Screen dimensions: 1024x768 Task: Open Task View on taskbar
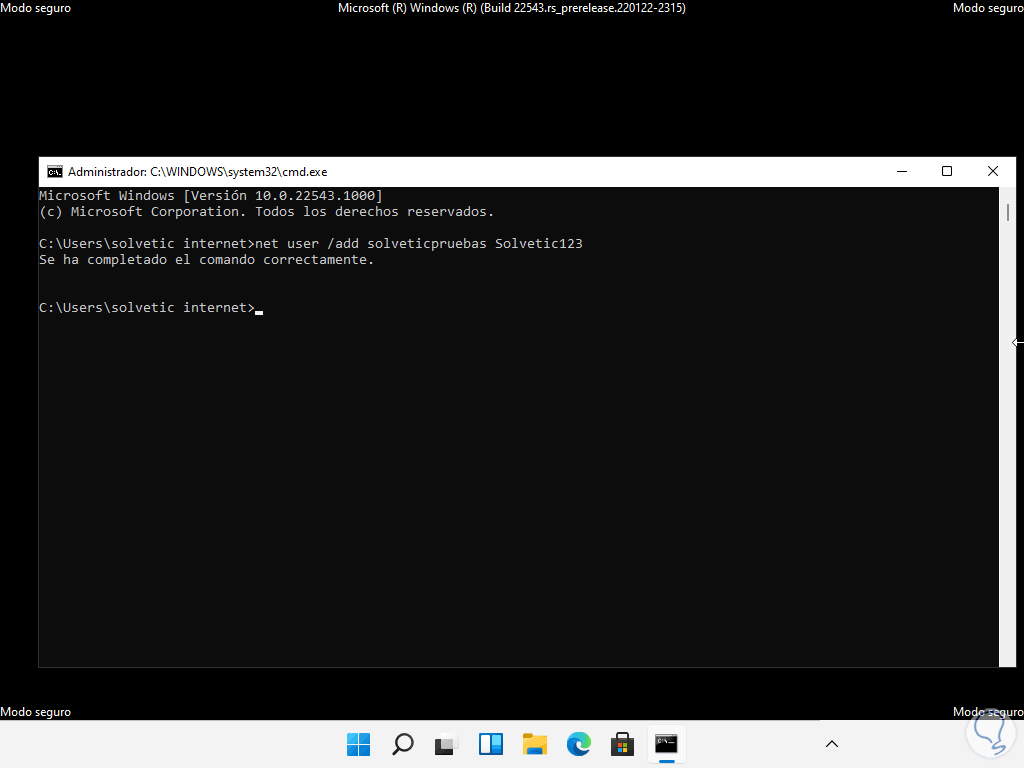446,744
